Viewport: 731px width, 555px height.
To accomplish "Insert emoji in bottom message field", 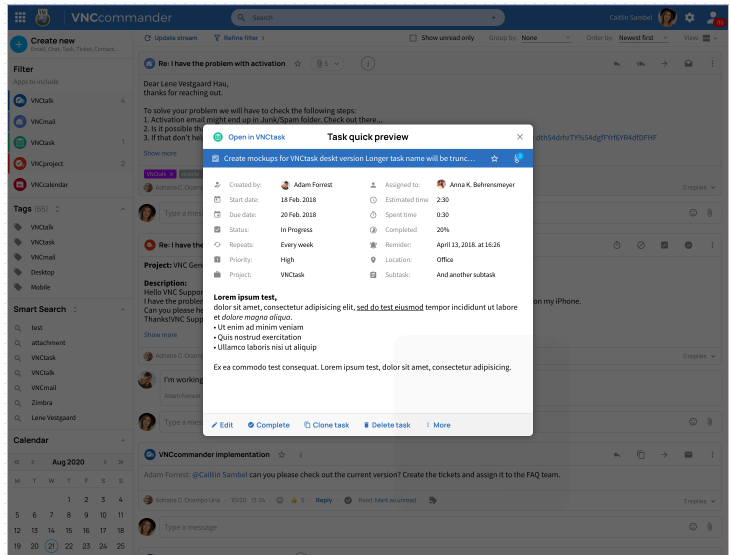I will click(693, 527).
